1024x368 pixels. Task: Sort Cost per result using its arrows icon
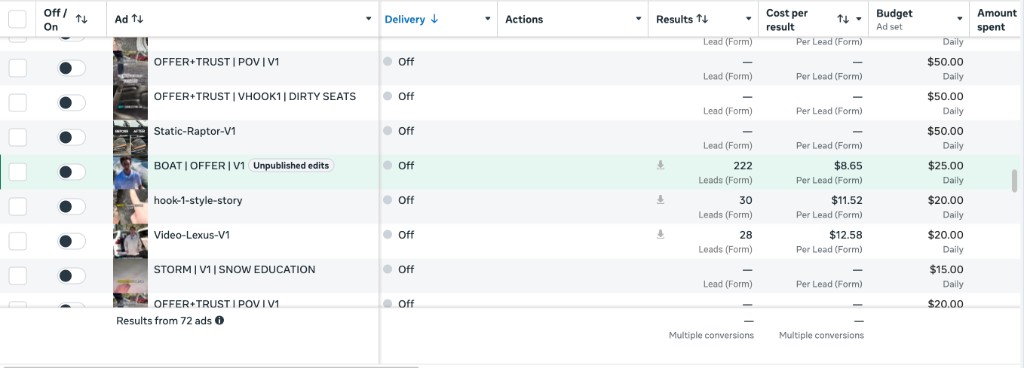[843, 20]
